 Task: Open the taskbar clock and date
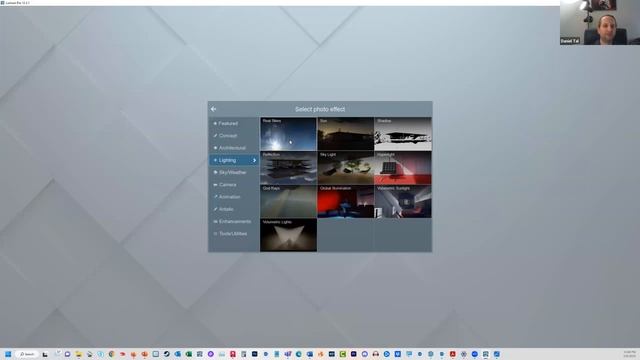click(629, 354)
